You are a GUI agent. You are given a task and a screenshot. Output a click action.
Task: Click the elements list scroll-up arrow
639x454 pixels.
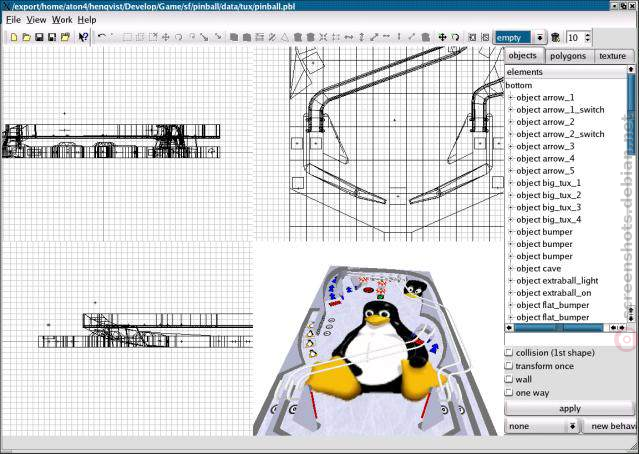pos(631,69)
